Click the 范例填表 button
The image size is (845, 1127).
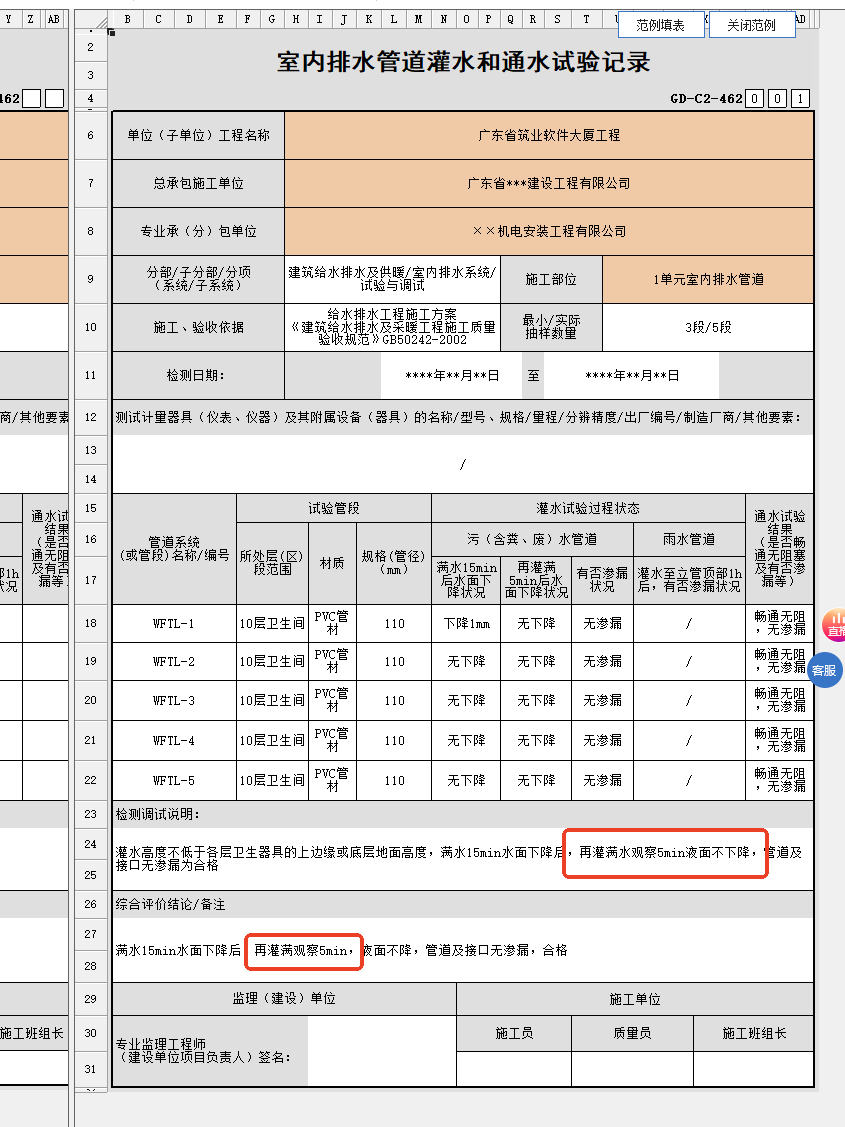(x=660, y=25)
